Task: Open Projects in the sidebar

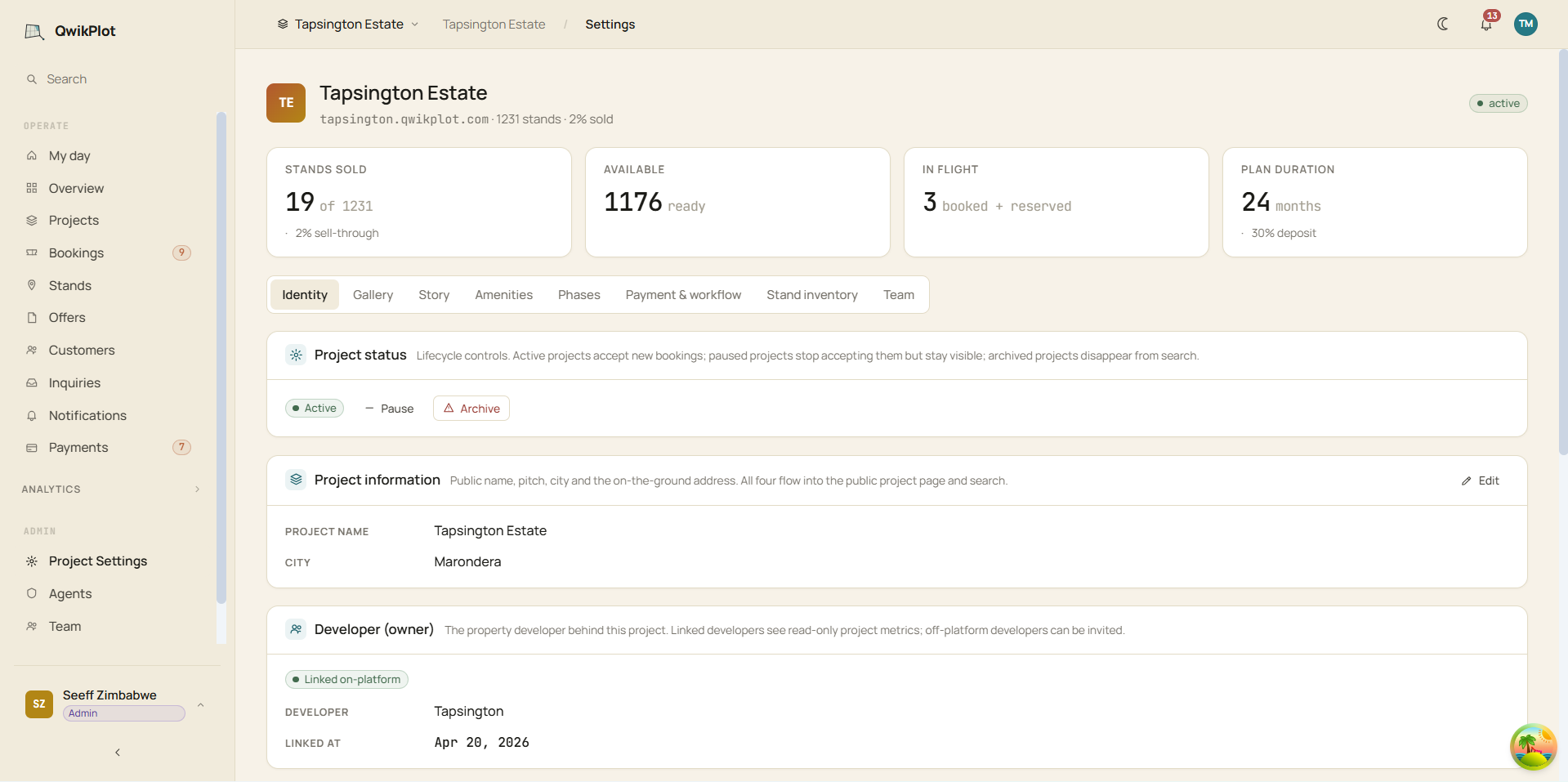Action: tap(111, 221)
